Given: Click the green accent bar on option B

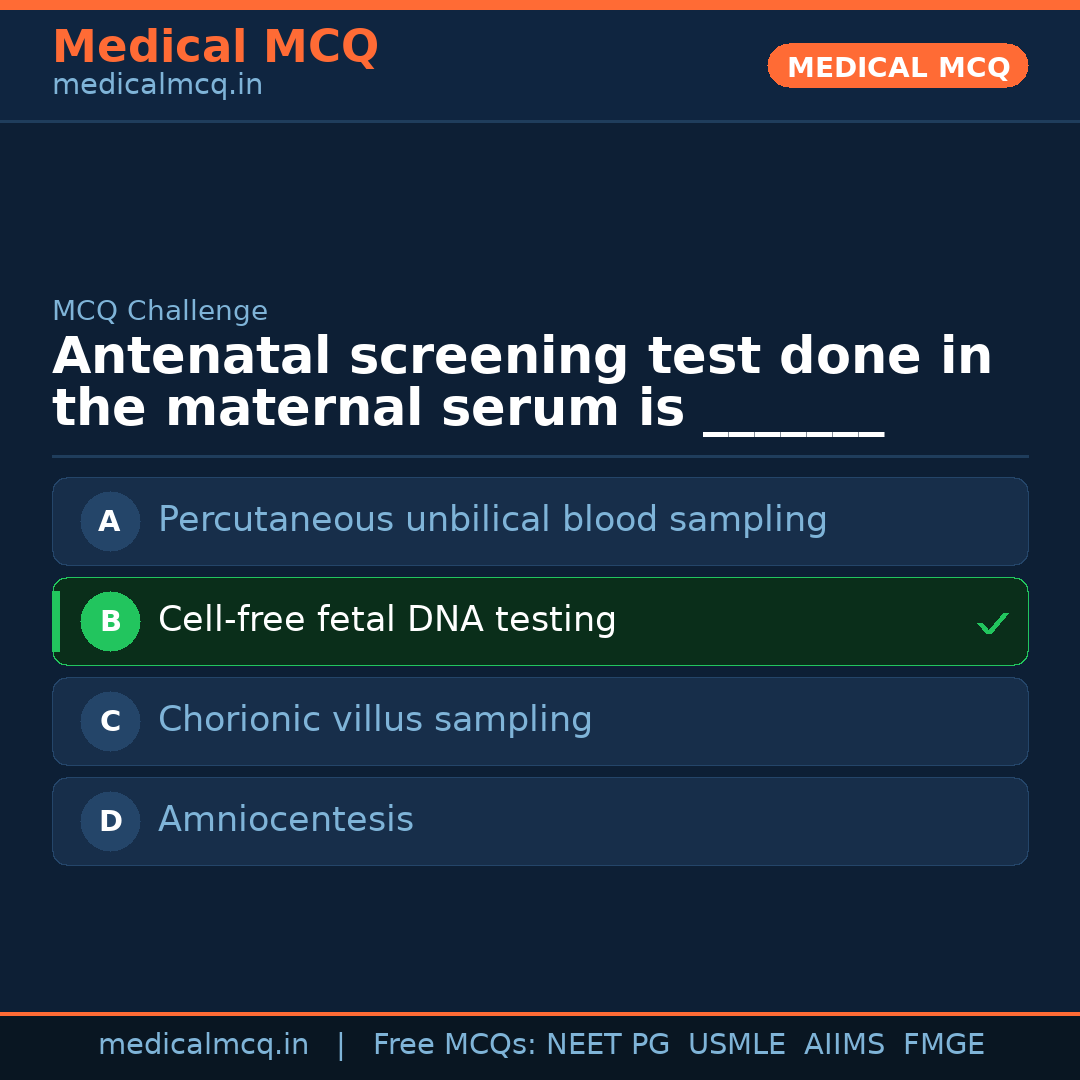Looking at the screenshot, I should click(56, 621).
